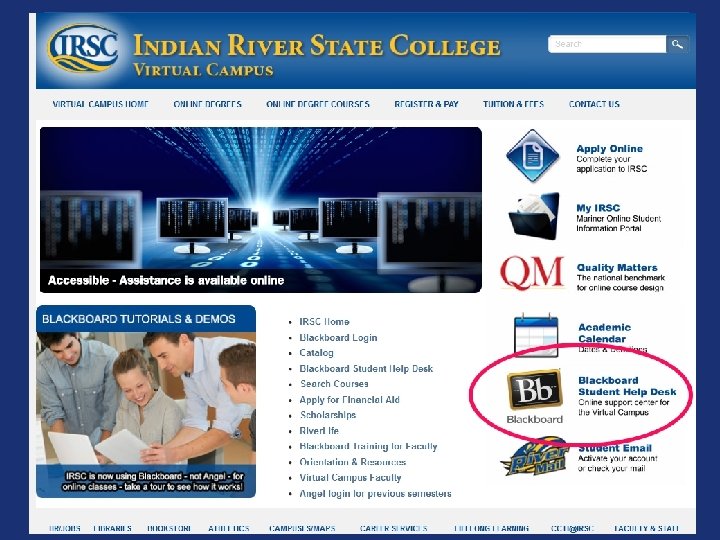
Task: Click the Career Services footer link
Action: tap(394, 529)
